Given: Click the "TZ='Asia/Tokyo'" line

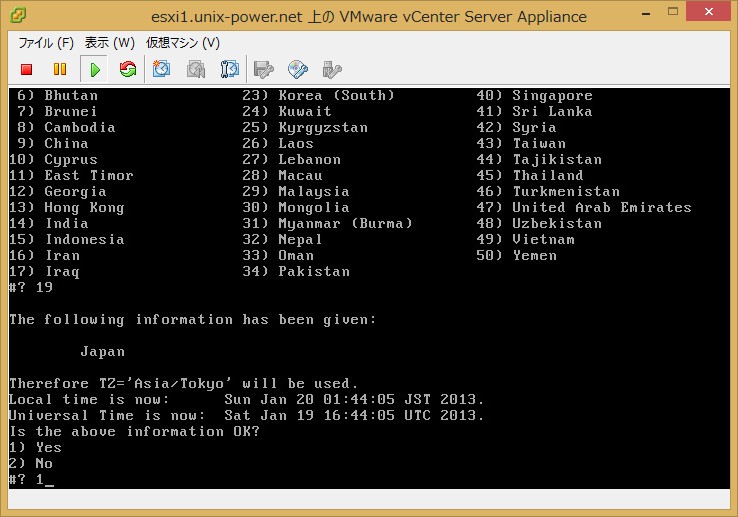Looking at the screenshot, I should click(x=184, y=383).
